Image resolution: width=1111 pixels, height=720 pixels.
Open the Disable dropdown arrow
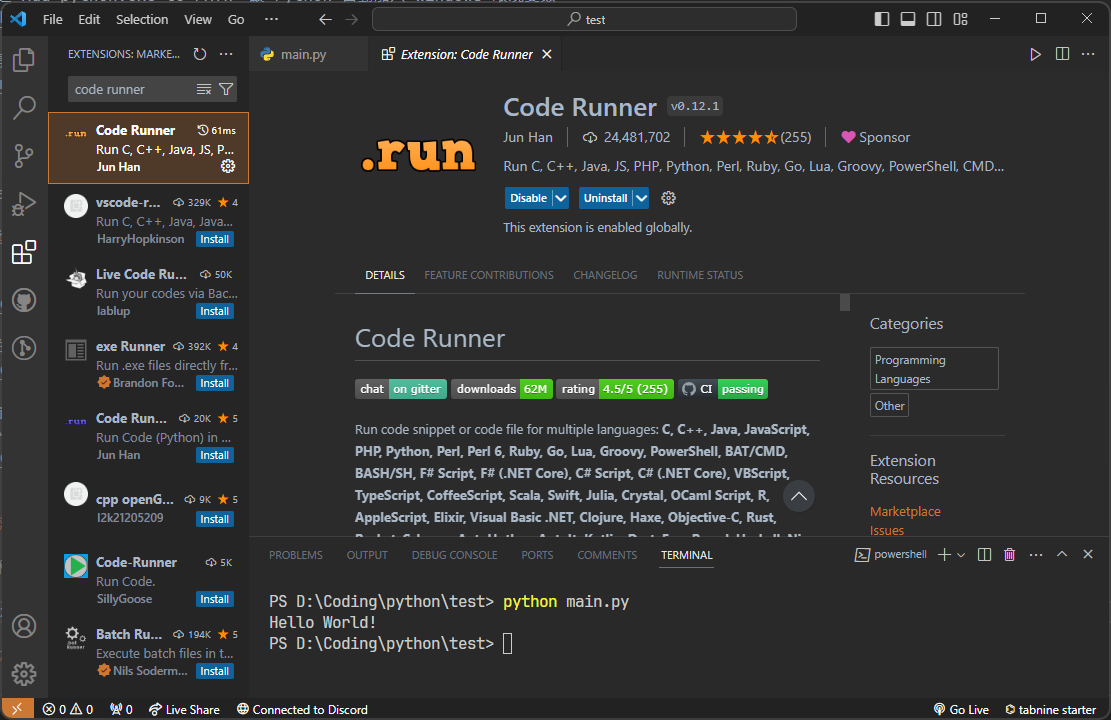point(560,198)
